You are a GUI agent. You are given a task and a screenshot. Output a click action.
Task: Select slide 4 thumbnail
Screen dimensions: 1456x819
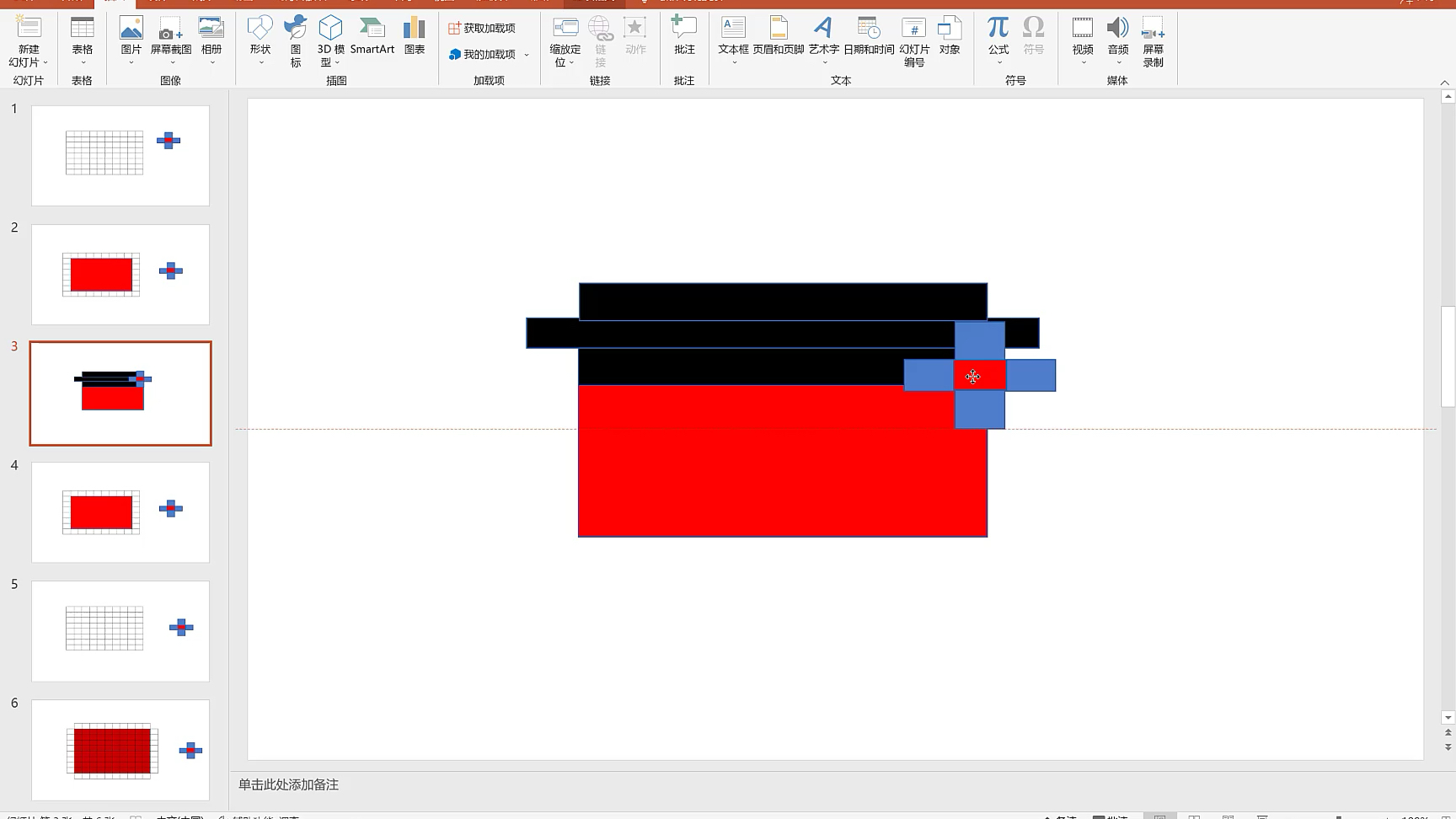(x=120, y=512)
